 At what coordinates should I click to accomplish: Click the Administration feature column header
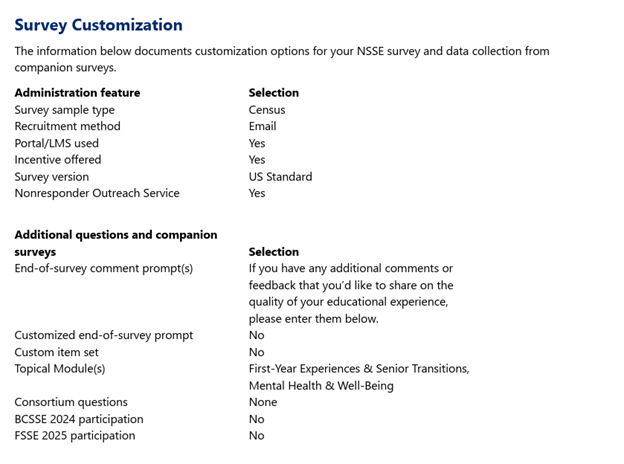pyautogui.click(x=77, y=93)
